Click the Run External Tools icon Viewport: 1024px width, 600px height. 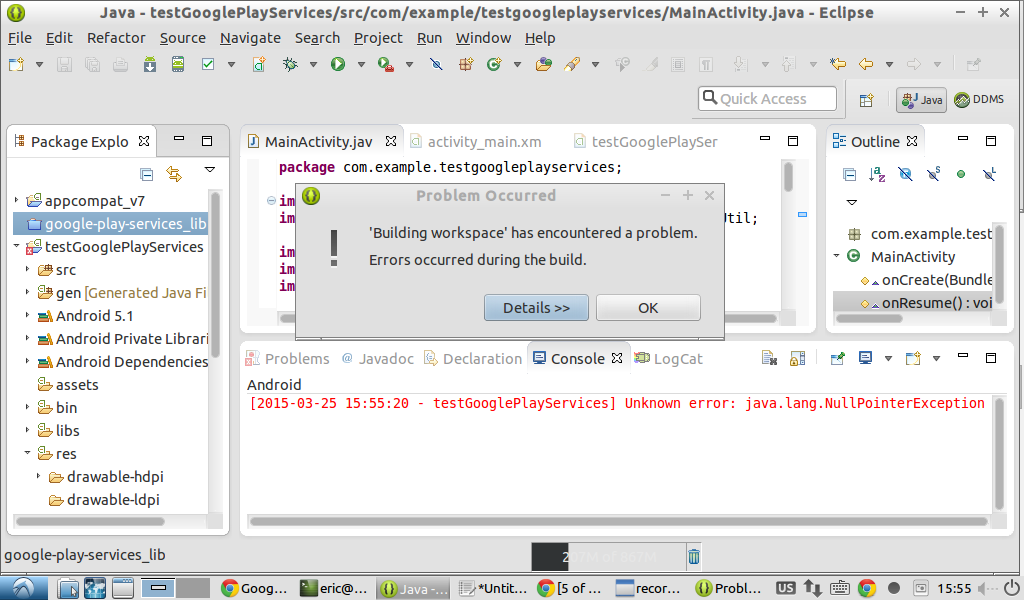click(x=385, y=64)
